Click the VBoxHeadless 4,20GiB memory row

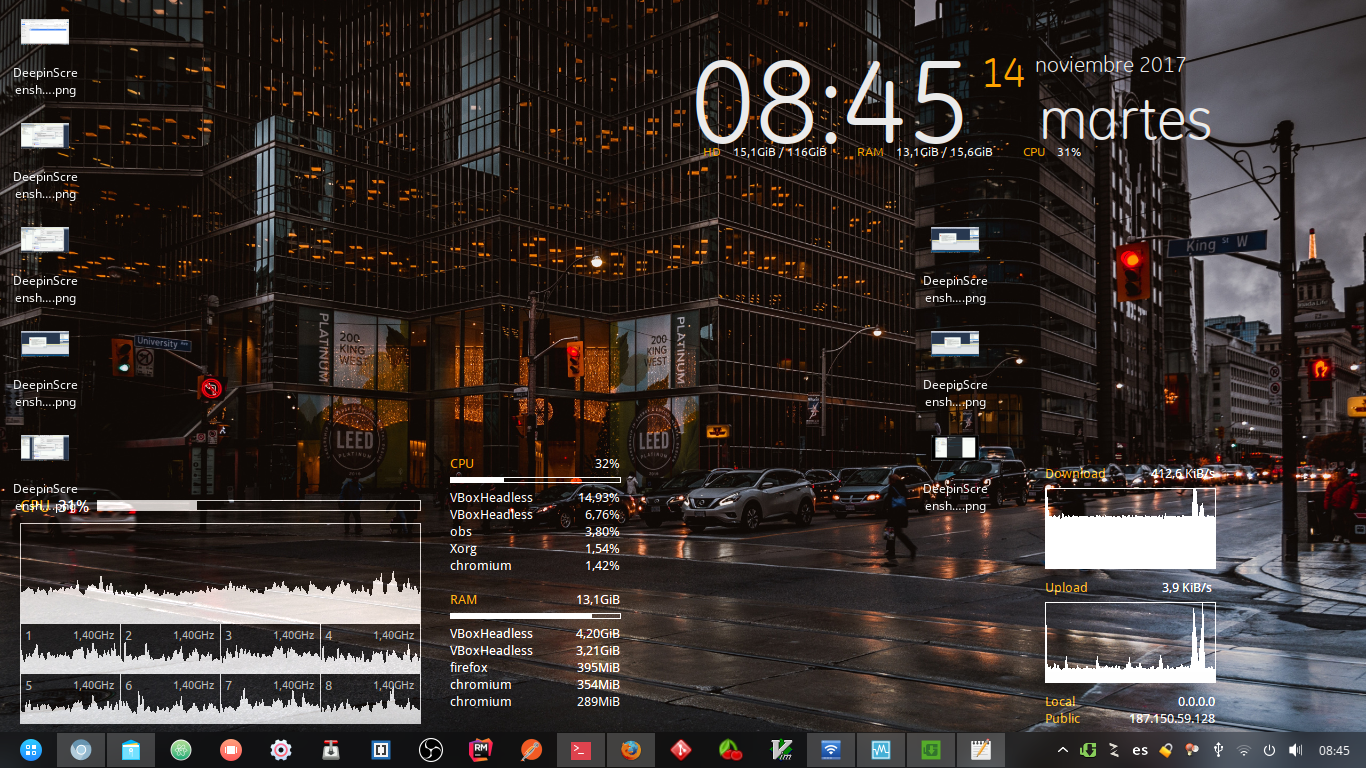pos(535,633)
